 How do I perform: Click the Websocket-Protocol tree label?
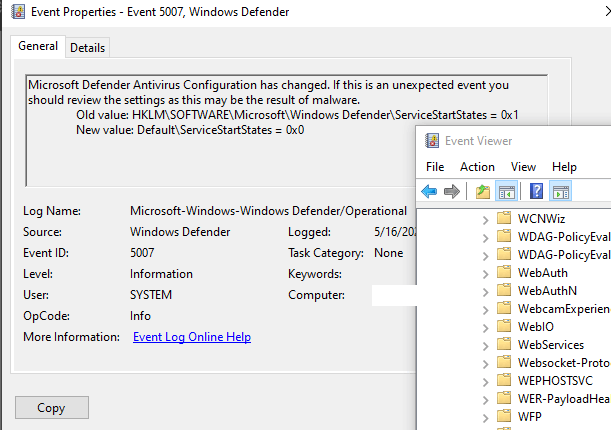point(564,363)
